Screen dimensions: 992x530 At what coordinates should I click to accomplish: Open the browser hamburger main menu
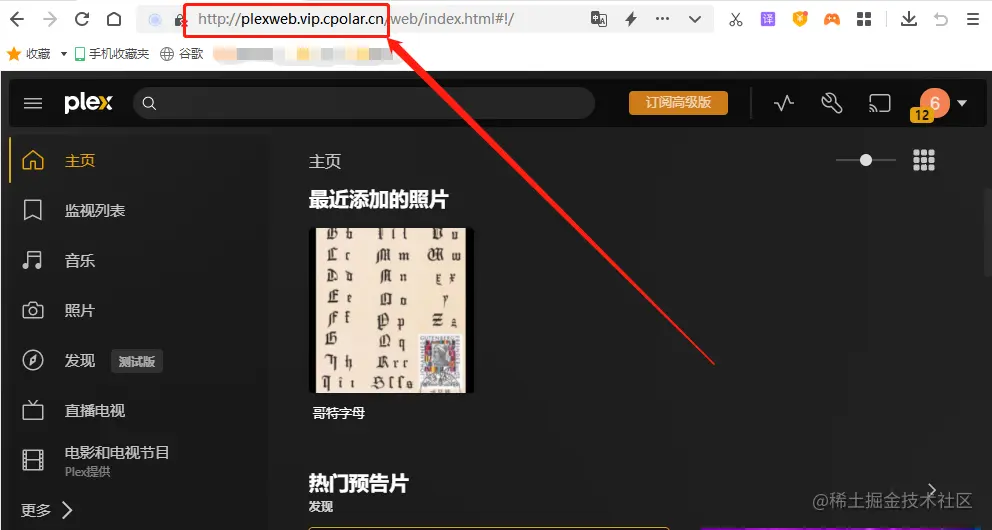click(x=973, y=19)
